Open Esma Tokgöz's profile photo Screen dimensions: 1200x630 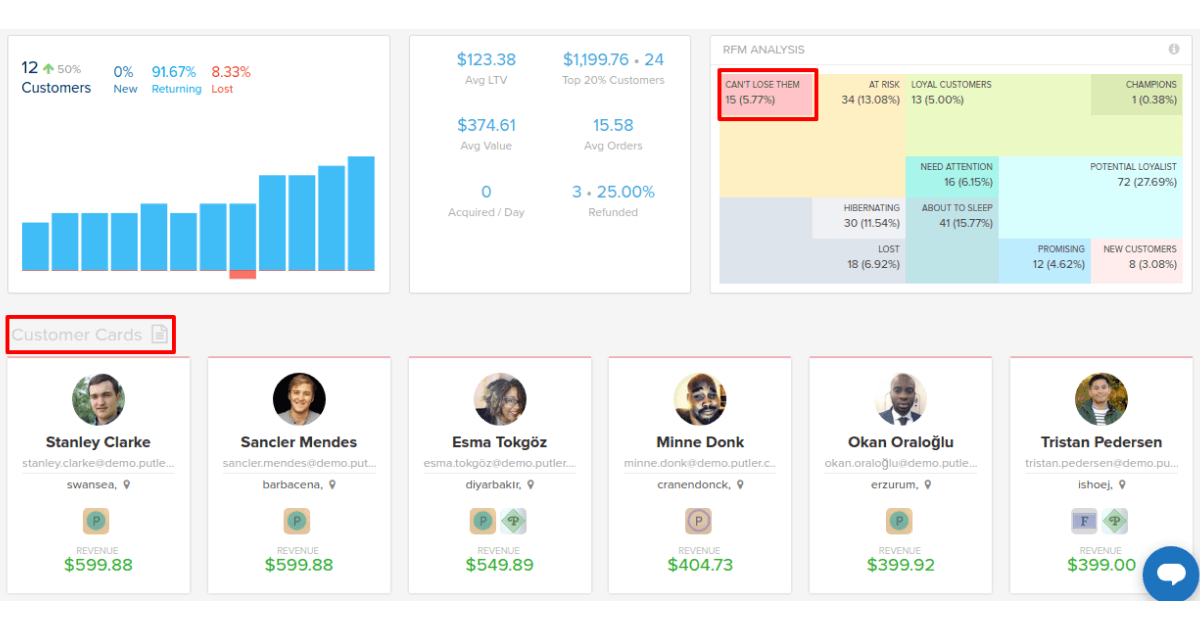point(499,400)
